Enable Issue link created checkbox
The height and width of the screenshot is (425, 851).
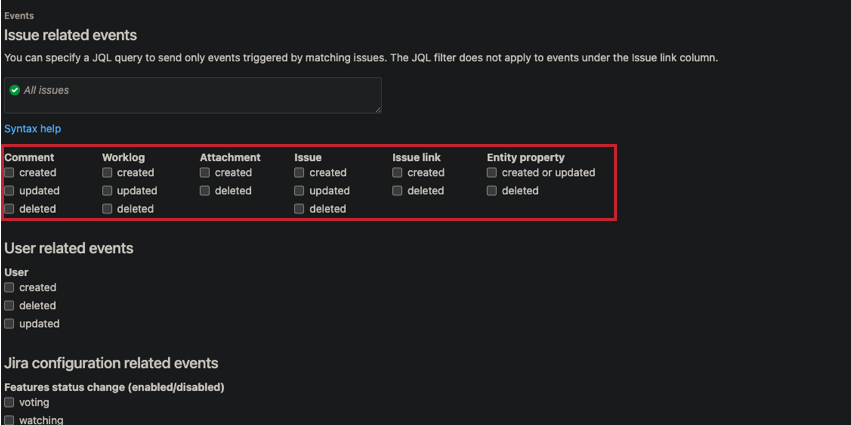point(398,173)
